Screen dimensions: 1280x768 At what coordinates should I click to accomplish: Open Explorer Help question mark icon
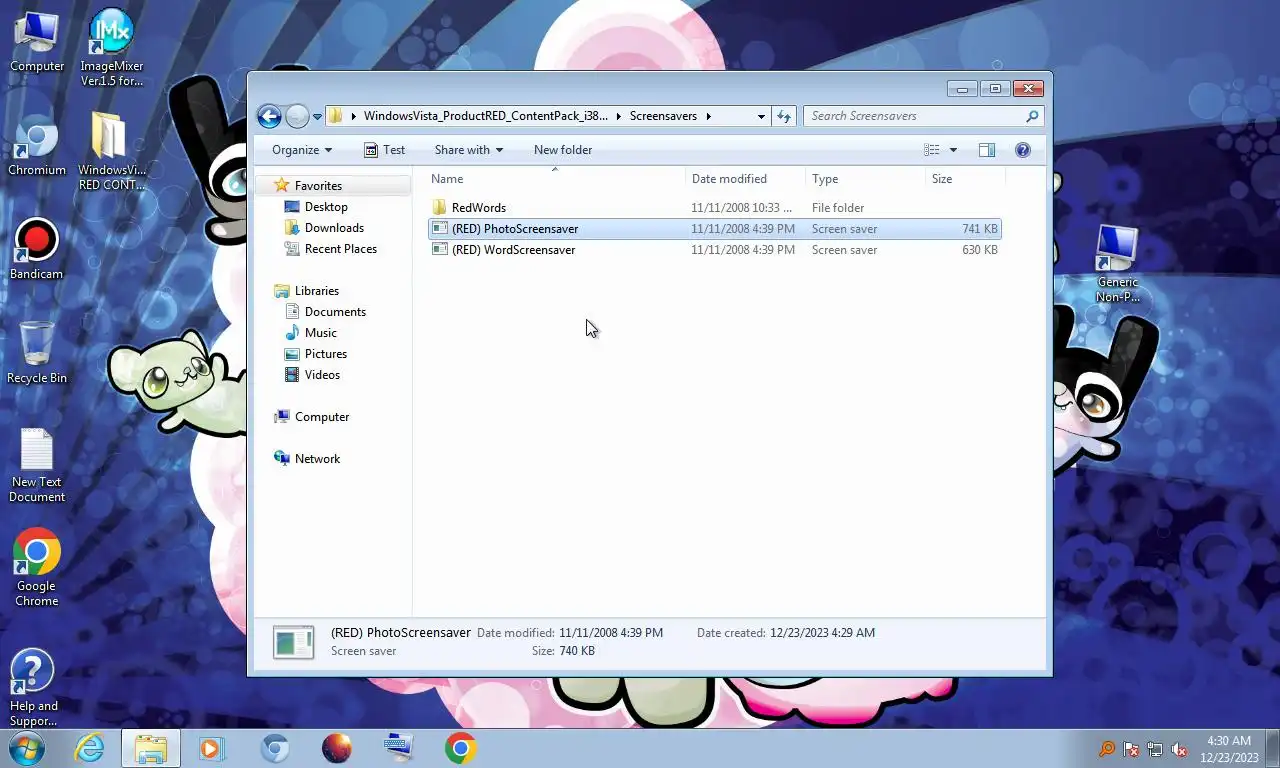pos(1022,150)
